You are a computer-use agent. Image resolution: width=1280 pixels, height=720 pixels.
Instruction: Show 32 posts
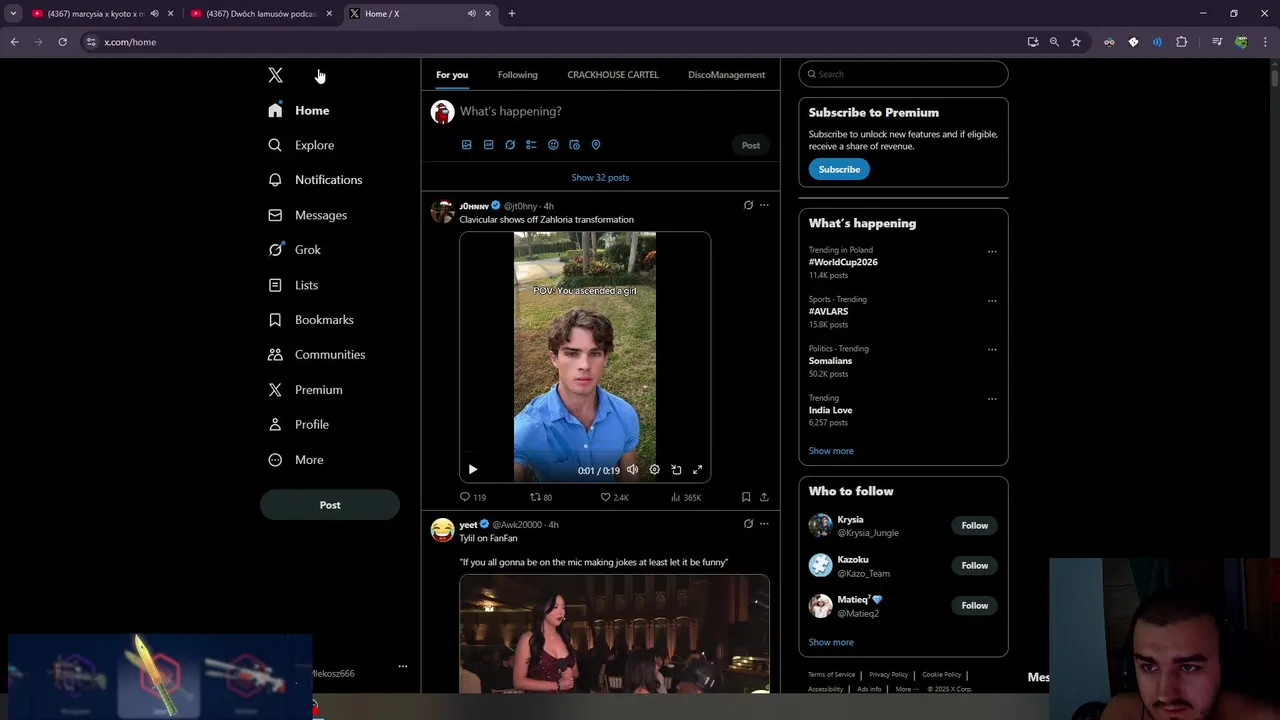coord(600,178)
